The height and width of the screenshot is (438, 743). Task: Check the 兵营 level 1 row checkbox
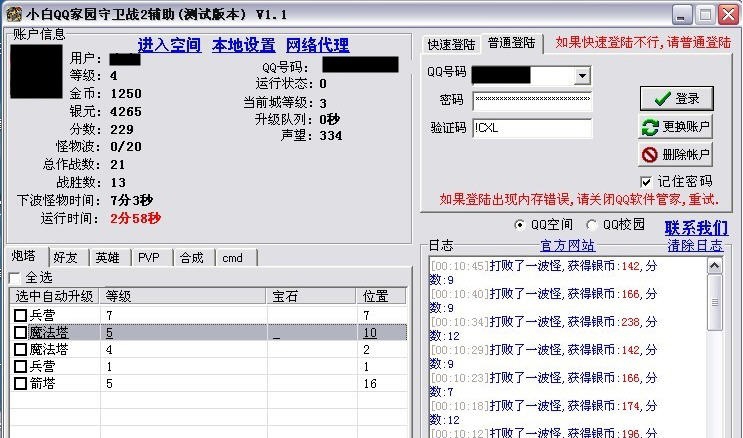pos(20,366)
